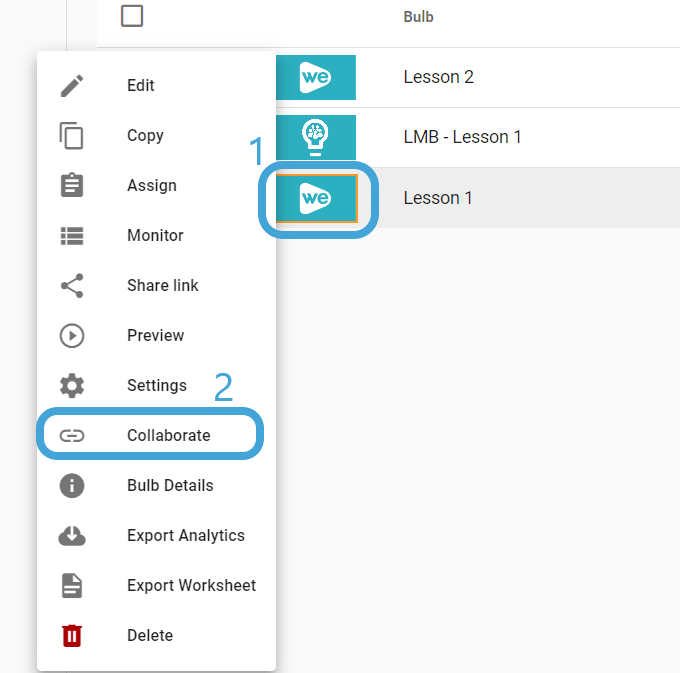Open the Lesson 2 row title
The height and width of the screenshot is (673, 680).
[438, 77]
